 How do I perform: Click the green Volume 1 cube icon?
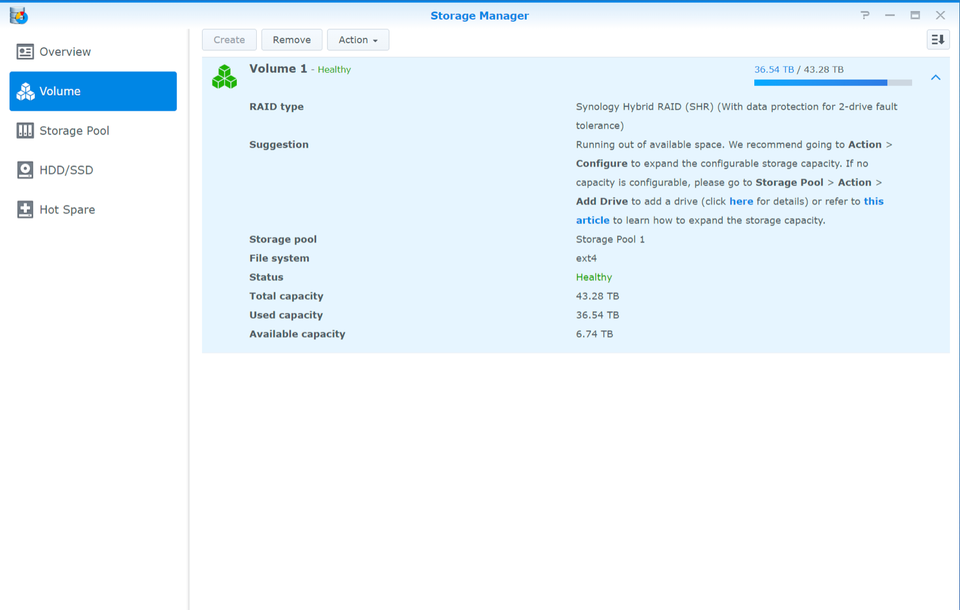pos(224,75)
